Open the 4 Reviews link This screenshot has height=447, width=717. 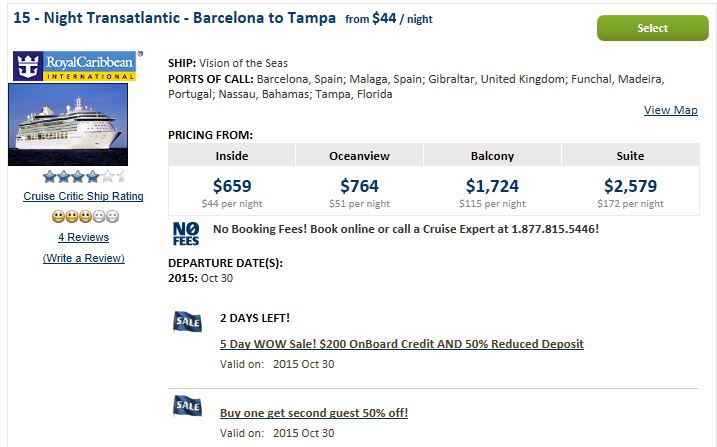pyautogui.click(x=83, y=237)
